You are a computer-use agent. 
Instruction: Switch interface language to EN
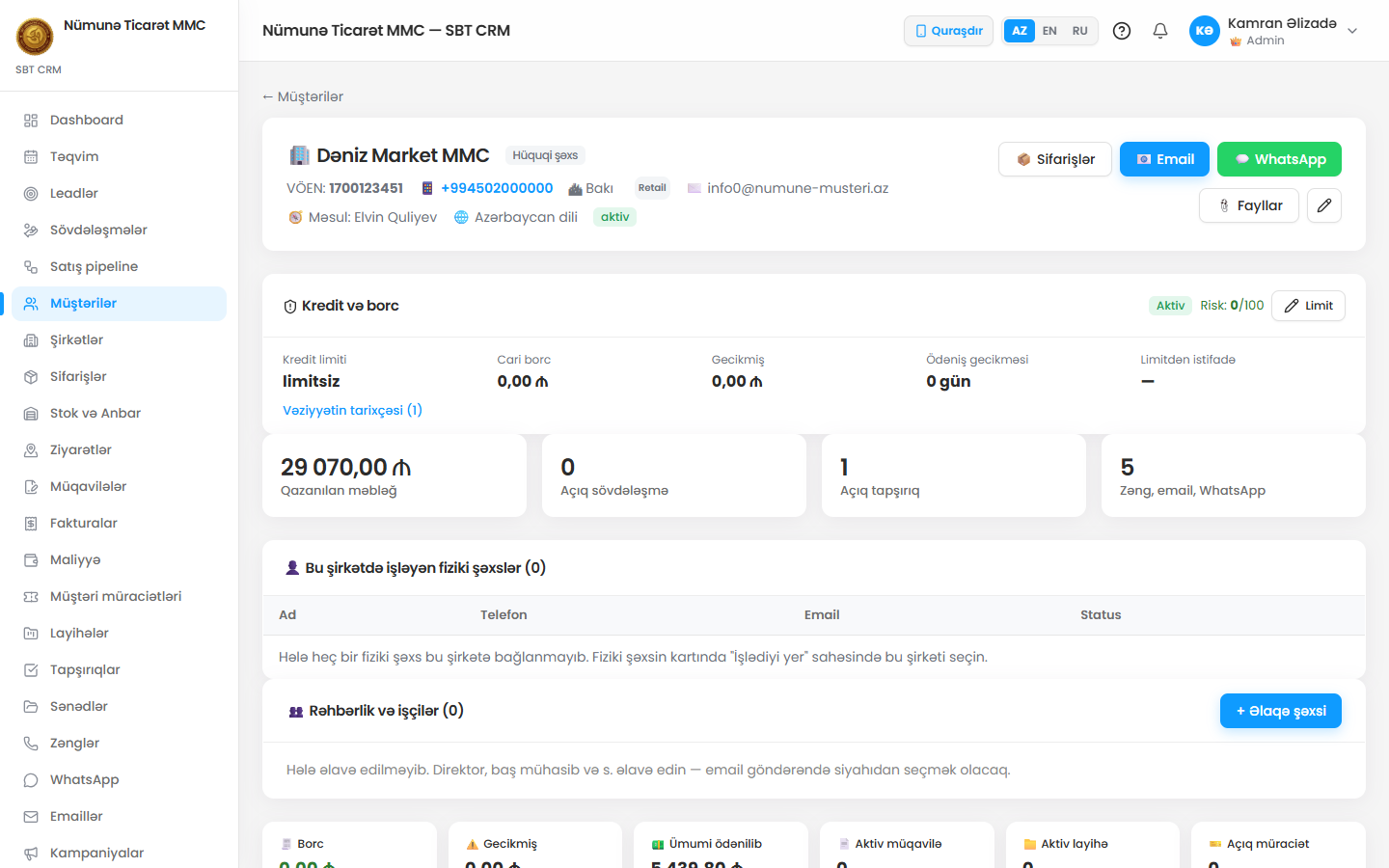coord(1049,31)
